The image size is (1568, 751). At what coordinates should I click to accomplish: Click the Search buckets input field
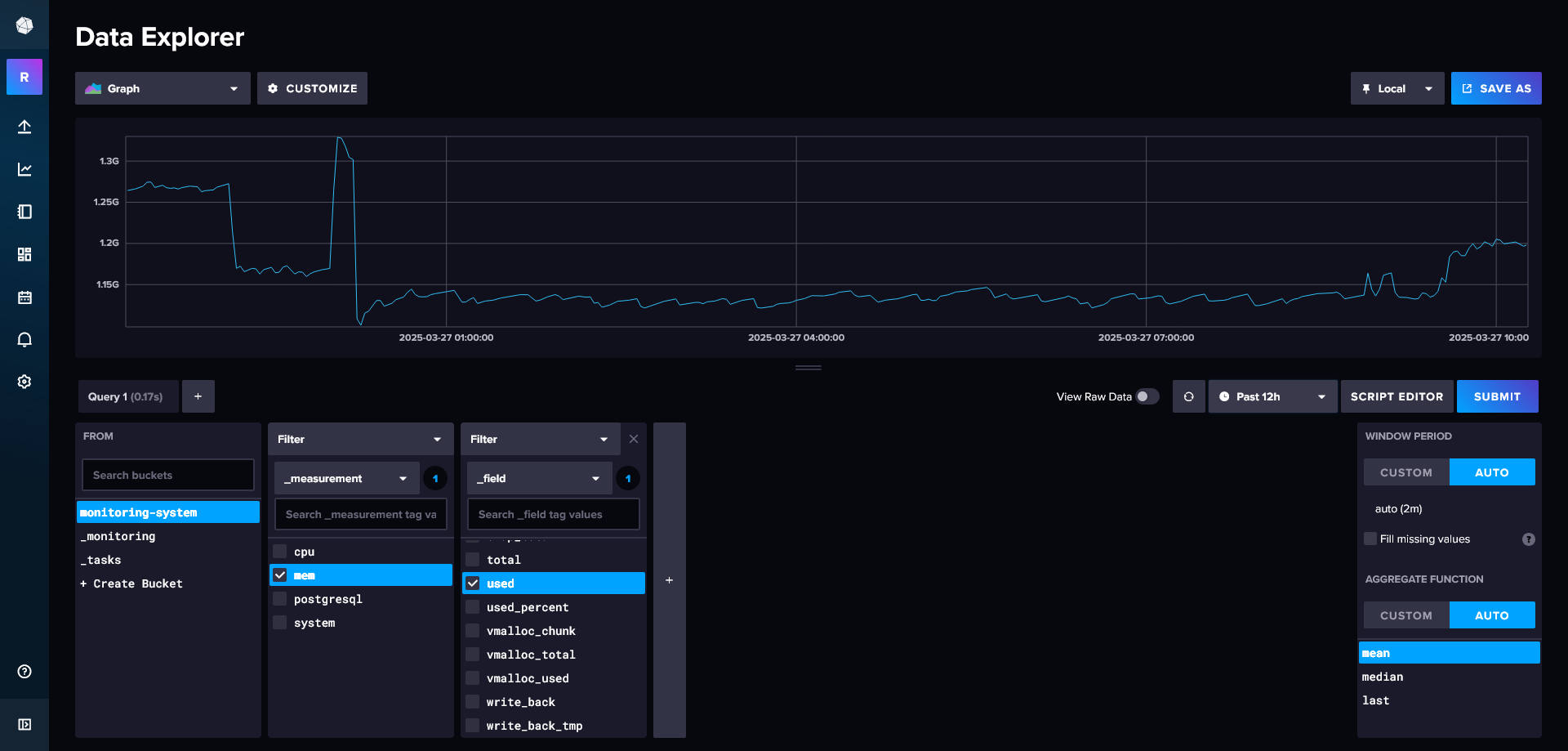point(167,475)
